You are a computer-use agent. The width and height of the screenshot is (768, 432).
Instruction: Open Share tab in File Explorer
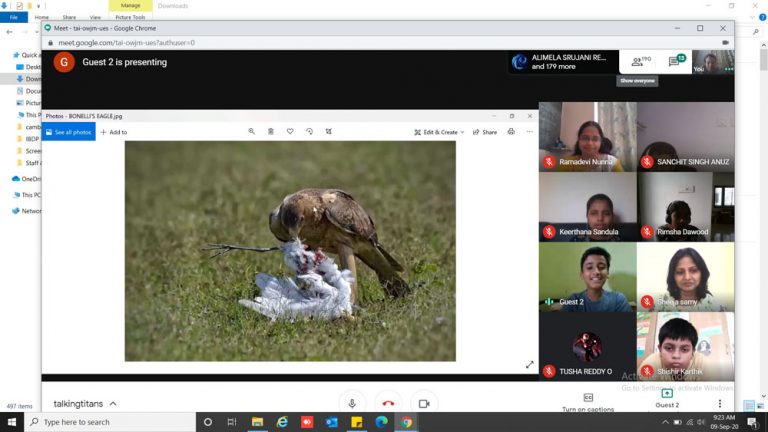[69, 17]
